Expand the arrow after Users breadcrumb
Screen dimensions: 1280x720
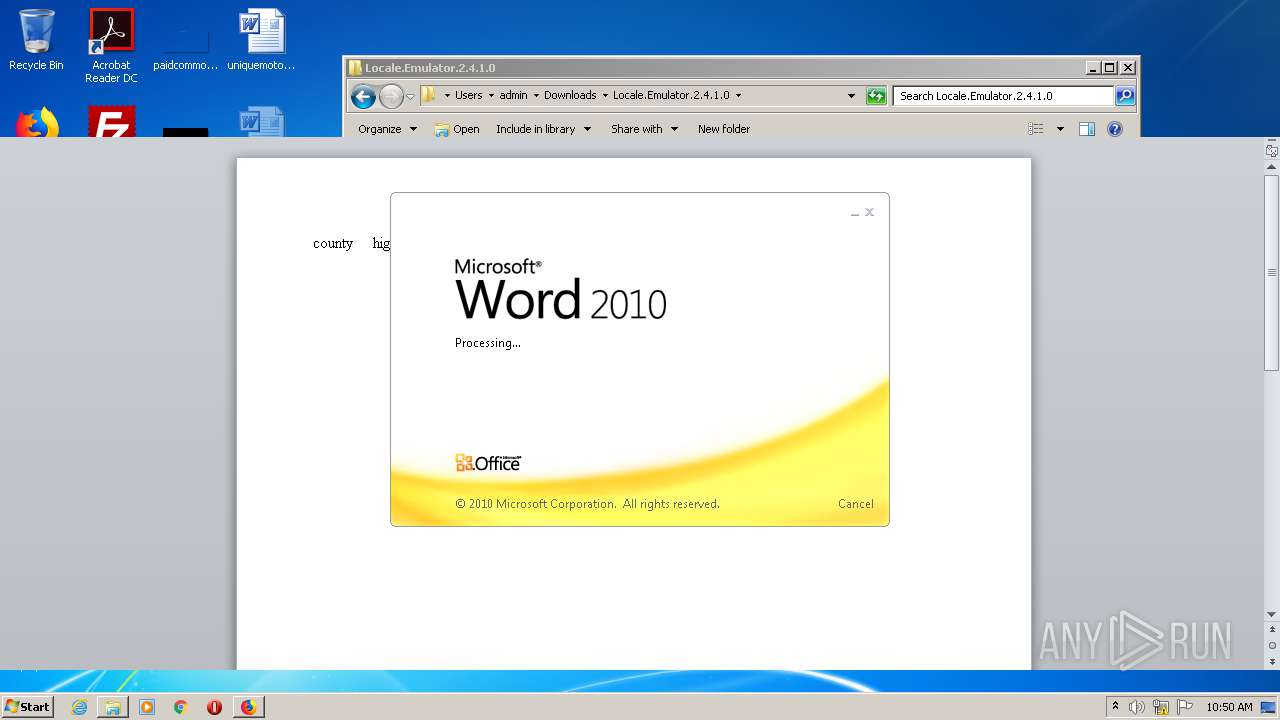pos(491,95)
